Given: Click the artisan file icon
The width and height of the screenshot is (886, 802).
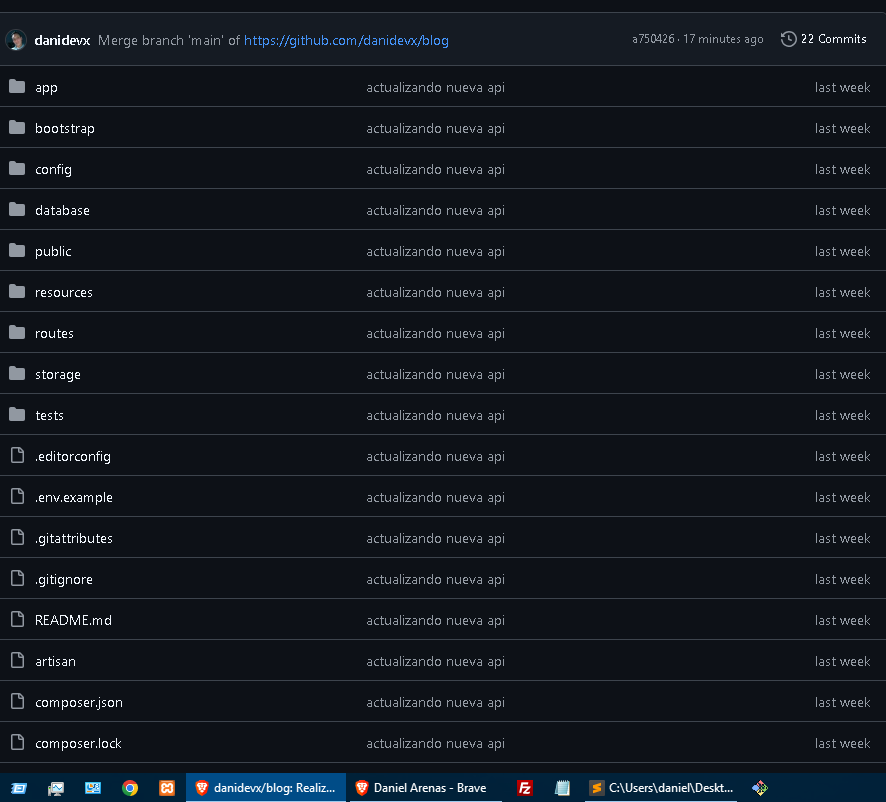Looking at the screenshot, I should (x=18, y=660).
